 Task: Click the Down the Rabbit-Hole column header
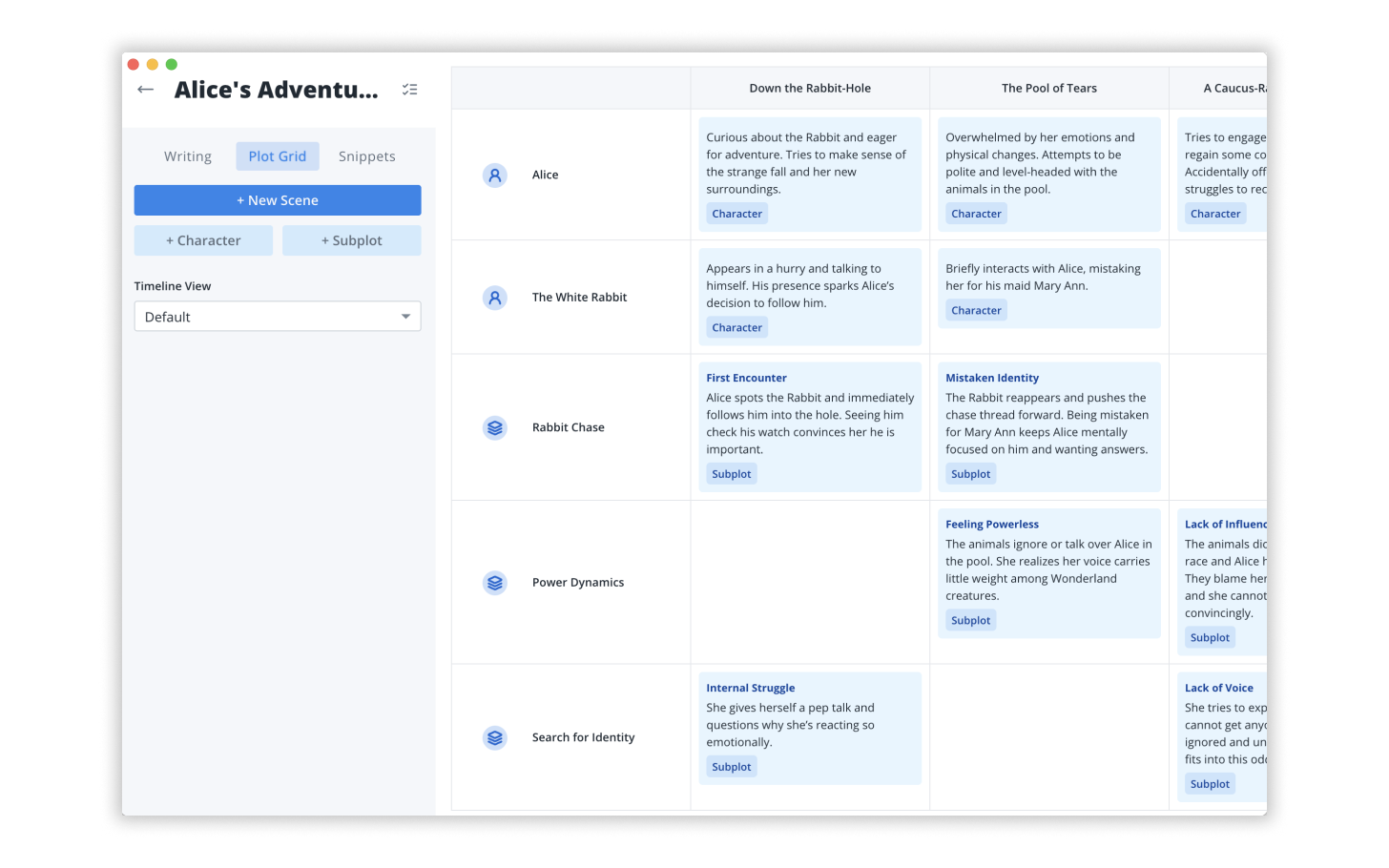pos(809,87)
